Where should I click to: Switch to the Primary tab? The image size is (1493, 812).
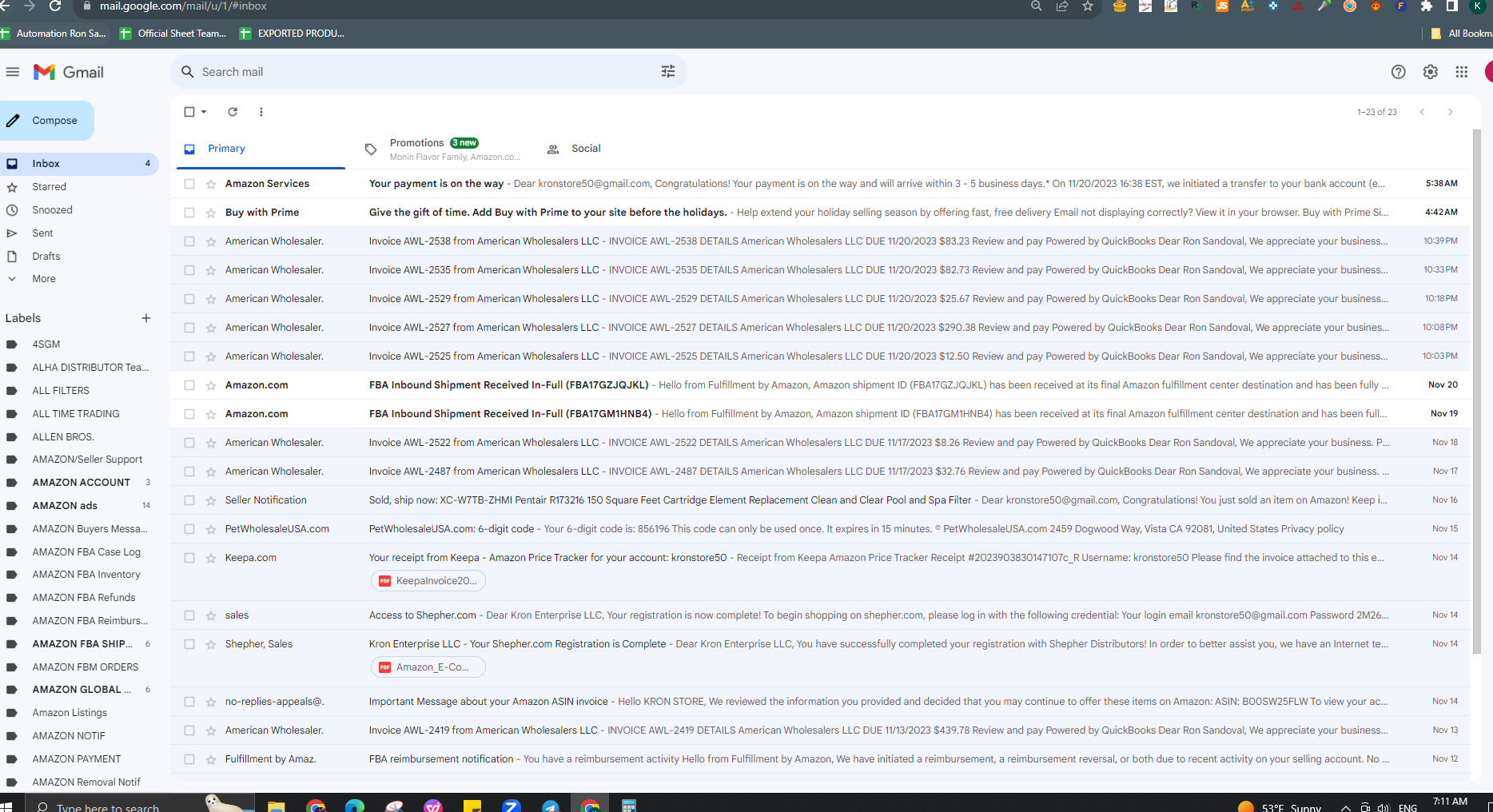pos(261,149)
